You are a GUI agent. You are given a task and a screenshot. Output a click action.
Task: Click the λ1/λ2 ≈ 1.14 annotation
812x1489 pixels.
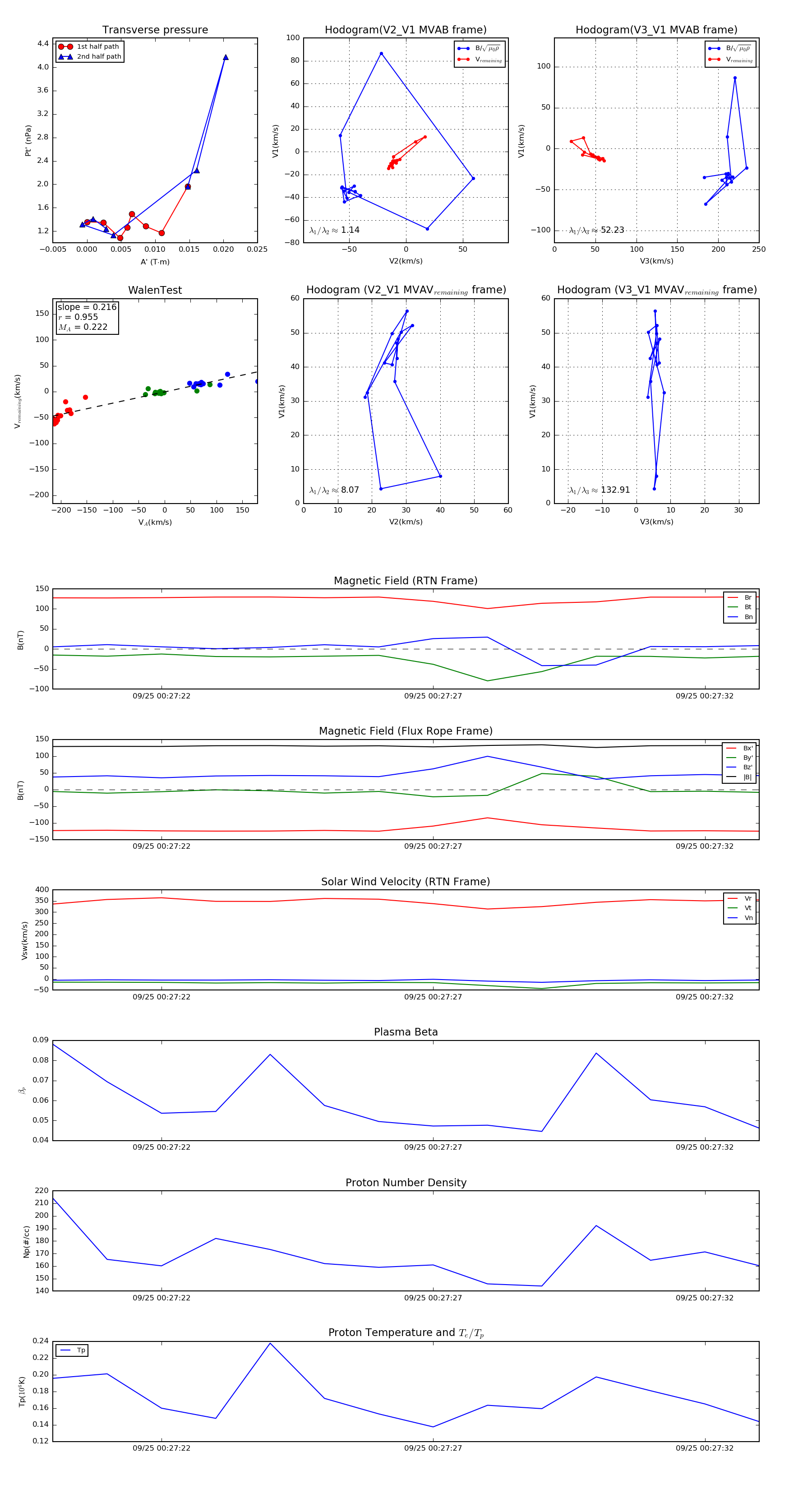point(335,230)
